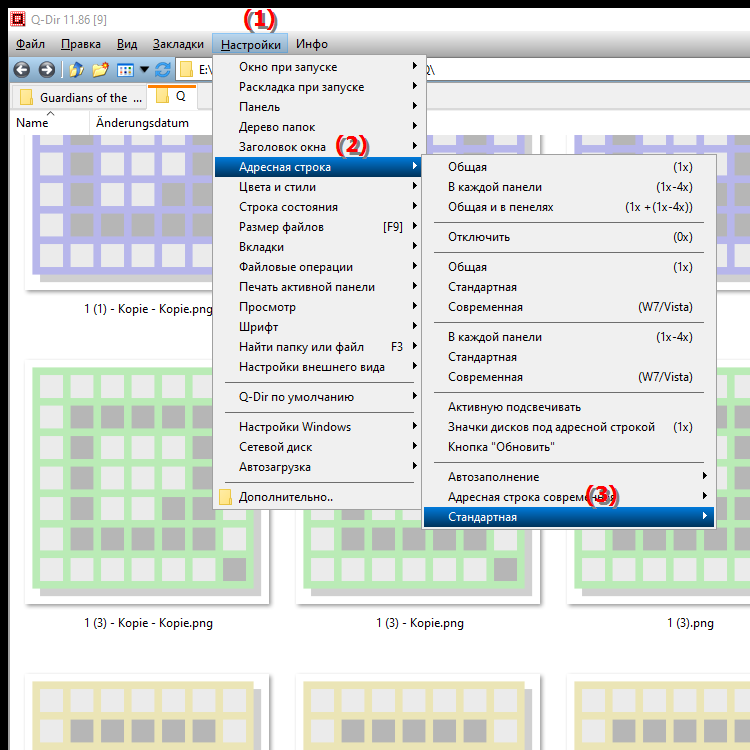Open the Адресная строка современная submenu

tap(569, 497)
